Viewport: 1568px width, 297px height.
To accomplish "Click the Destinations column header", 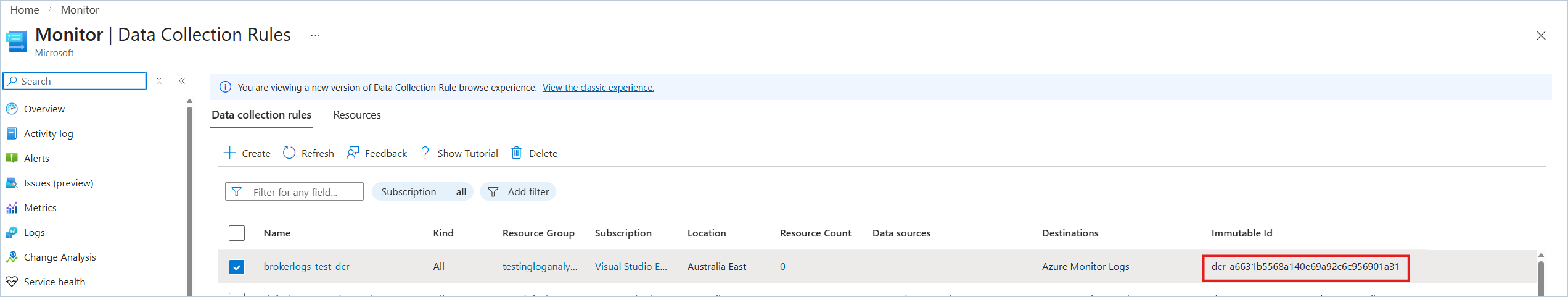I will [x=1070, y=233].
